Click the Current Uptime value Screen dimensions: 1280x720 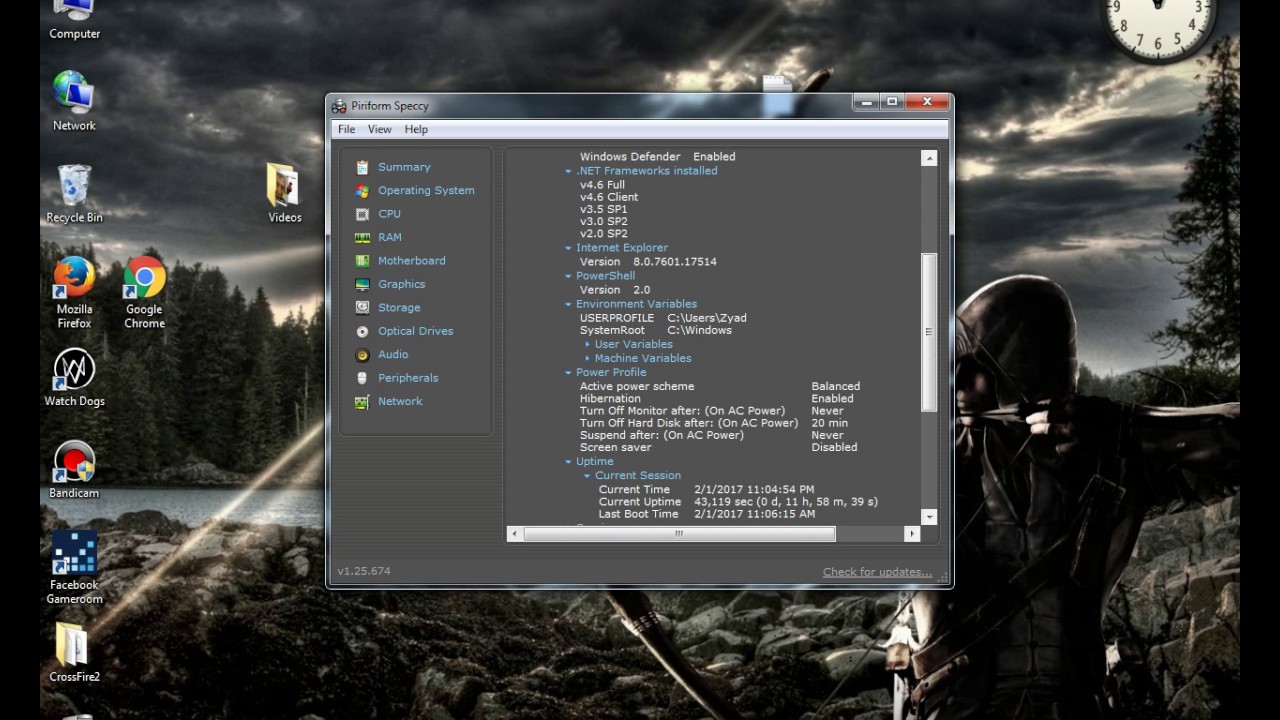tap(786, 502)
